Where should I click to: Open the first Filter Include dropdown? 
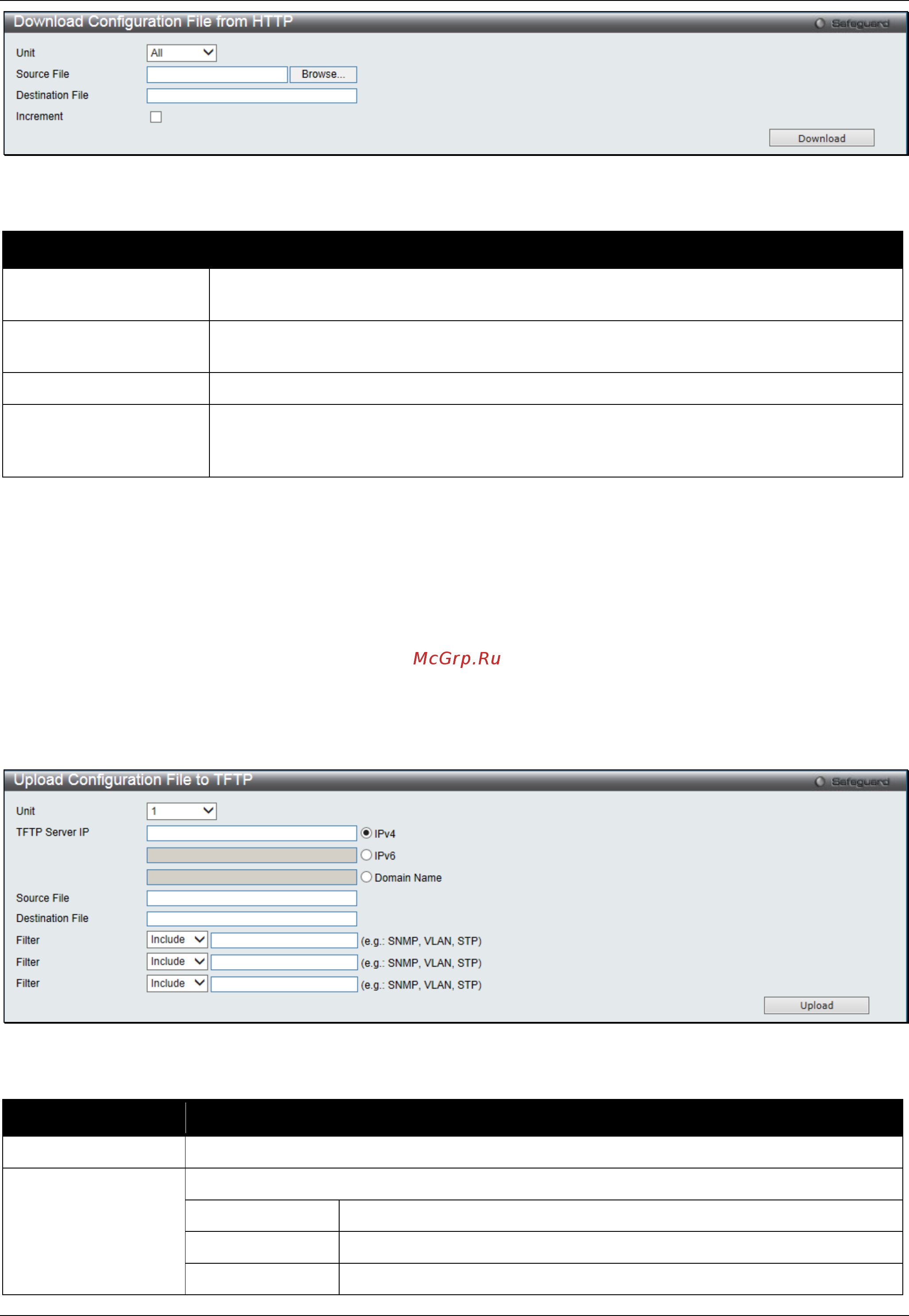point(177,940)
